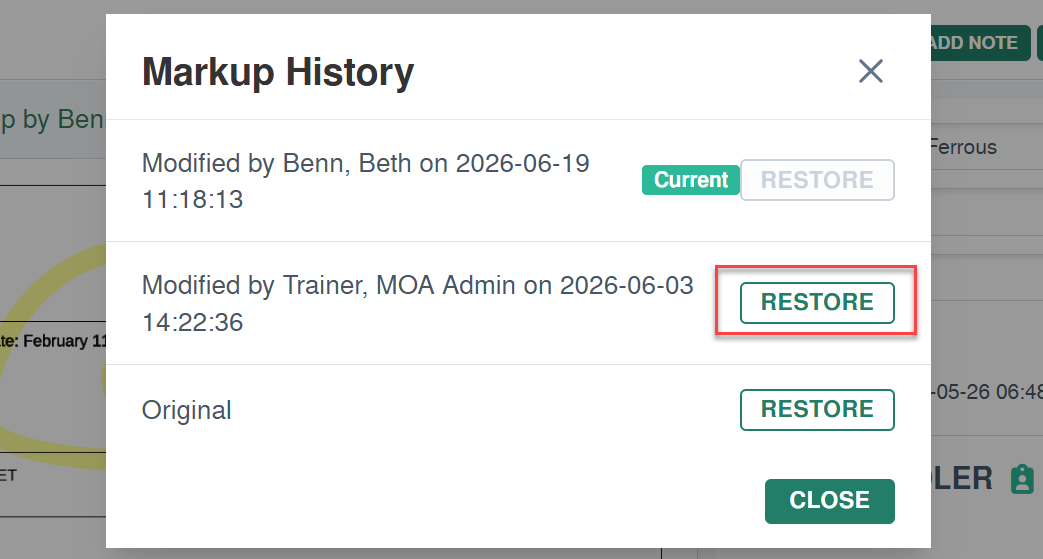
Task: Click the Ferrous field in background panel
Action: [964, 146]
